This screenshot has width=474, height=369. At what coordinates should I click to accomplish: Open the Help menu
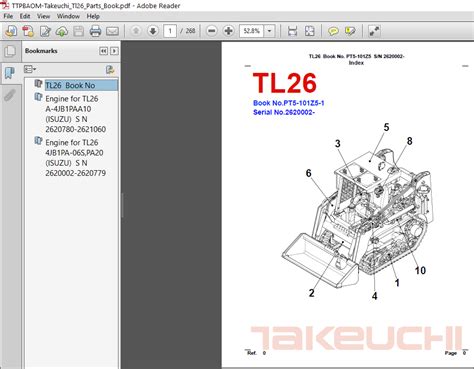click(93, 16)
